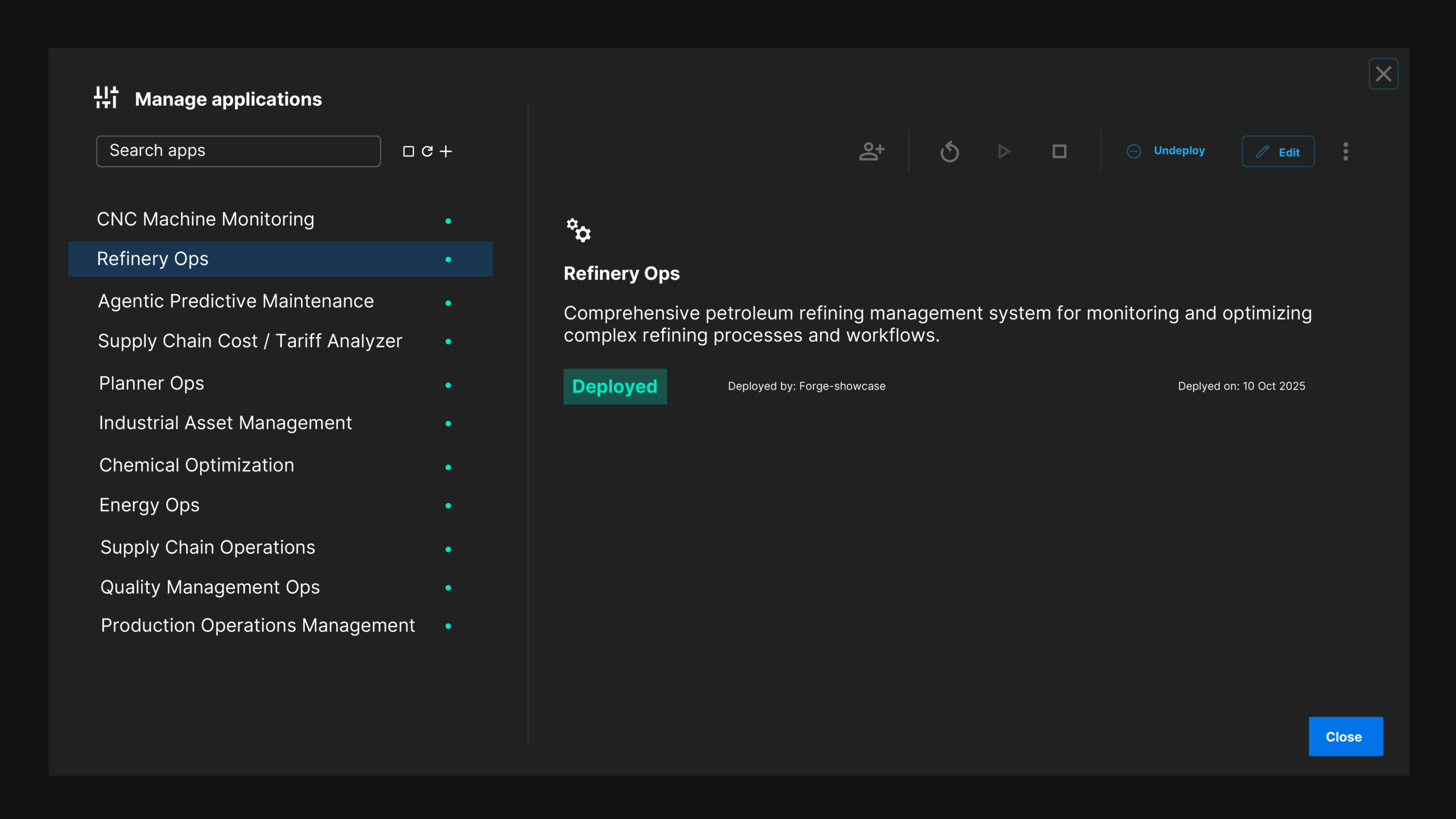This screenshot has width=1456, height=819.
Task: Click the Manage applications sliders icon
Action: [x=106, y=98]
